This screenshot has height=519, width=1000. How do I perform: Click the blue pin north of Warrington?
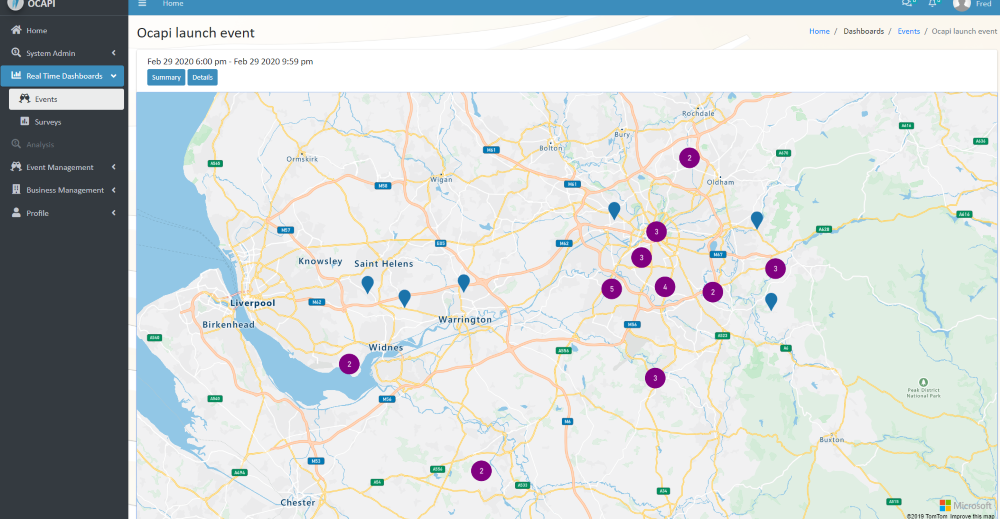tap(464, 283)
